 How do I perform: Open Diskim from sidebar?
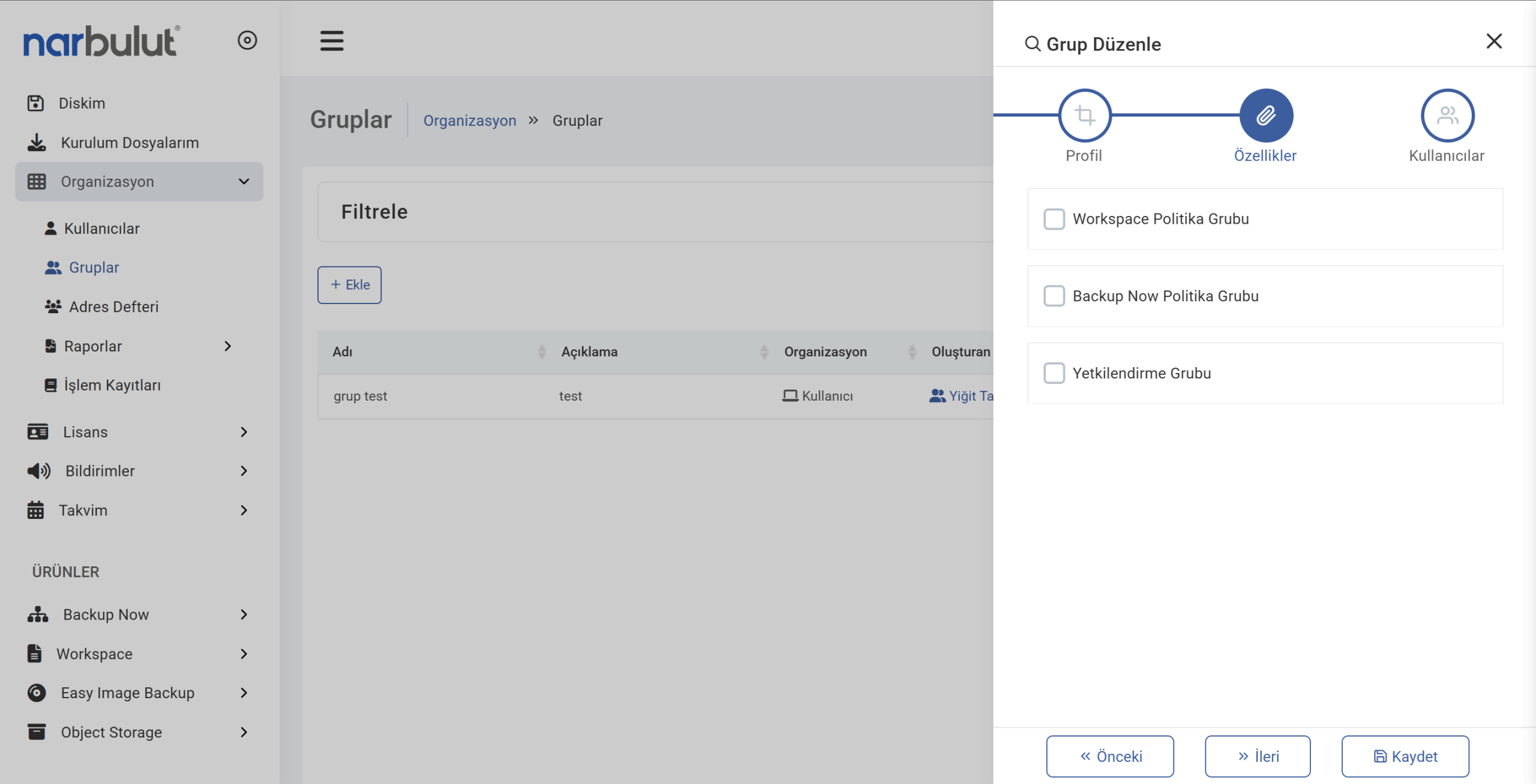tap(82, 103)
